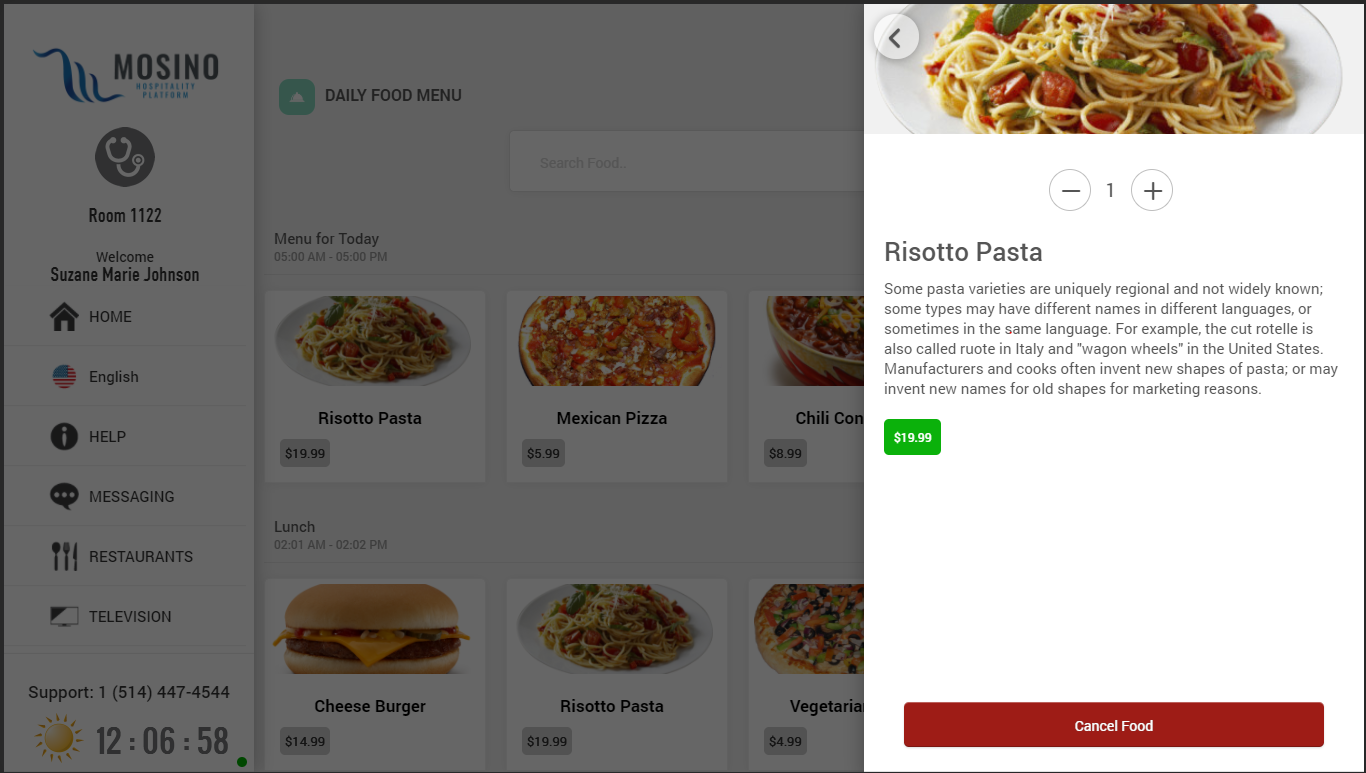Screen dimensions: 1366x773
Task: Select the Cheese Burger thumbnail image
Action: point(371,630)
